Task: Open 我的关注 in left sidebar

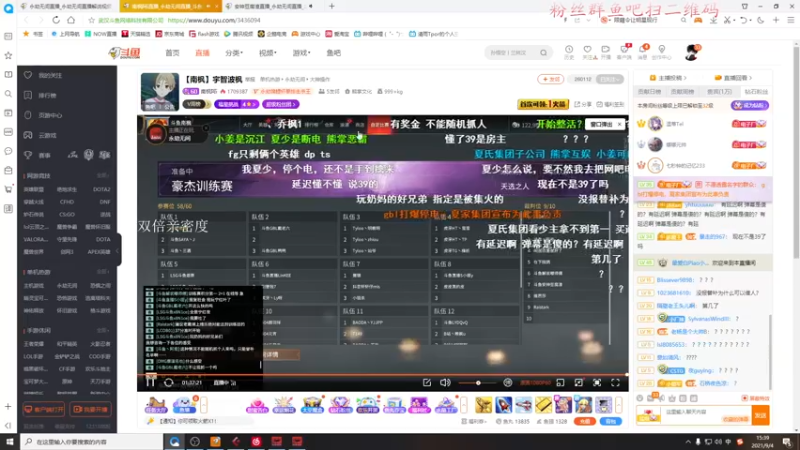Action: 44,76
